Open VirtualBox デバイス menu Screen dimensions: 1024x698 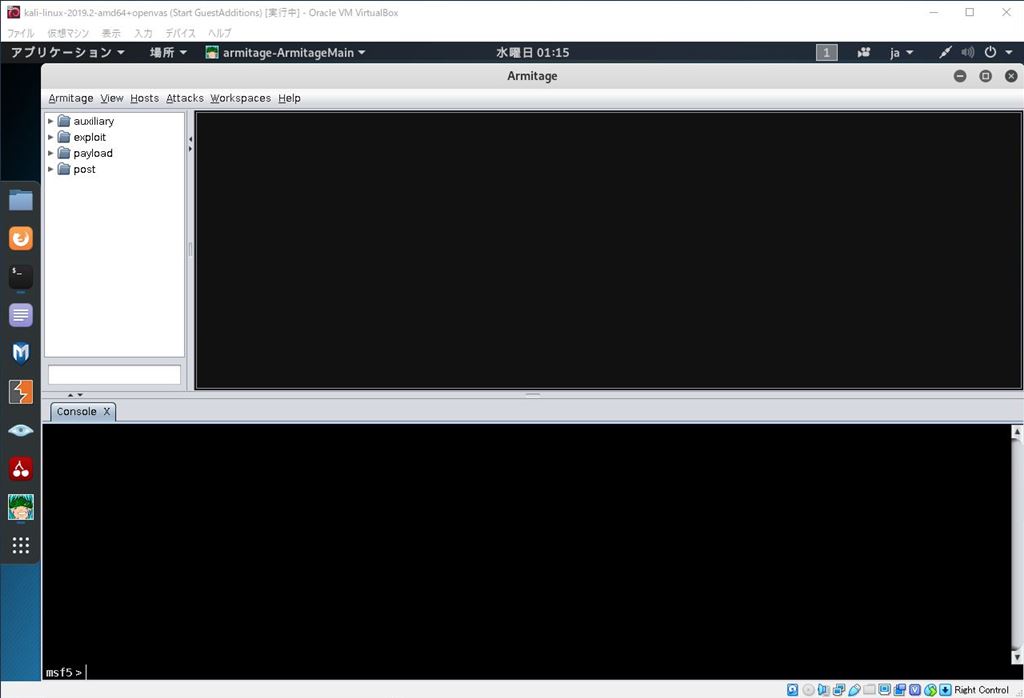pyautogui.click(x=180, y=33)
